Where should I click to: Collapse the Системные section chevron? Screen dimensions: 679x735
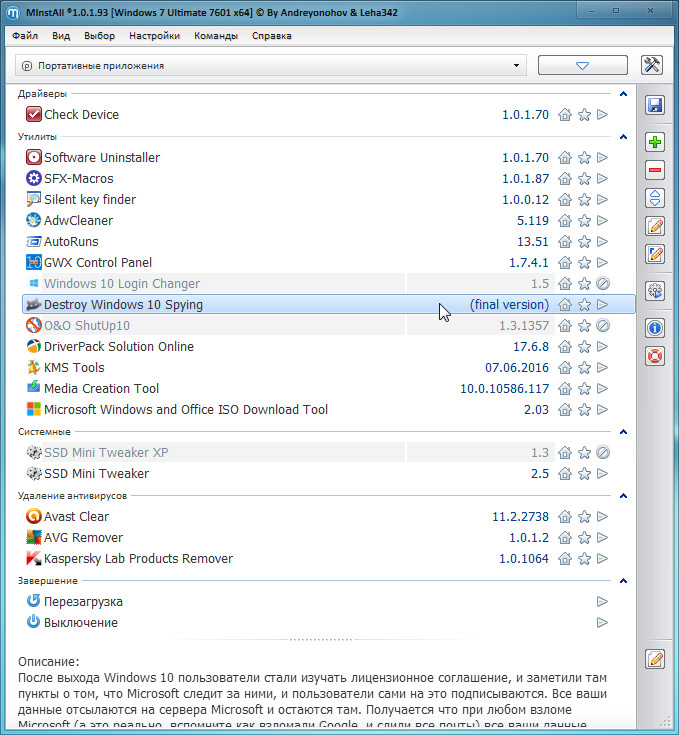click(x=623, y=432)
